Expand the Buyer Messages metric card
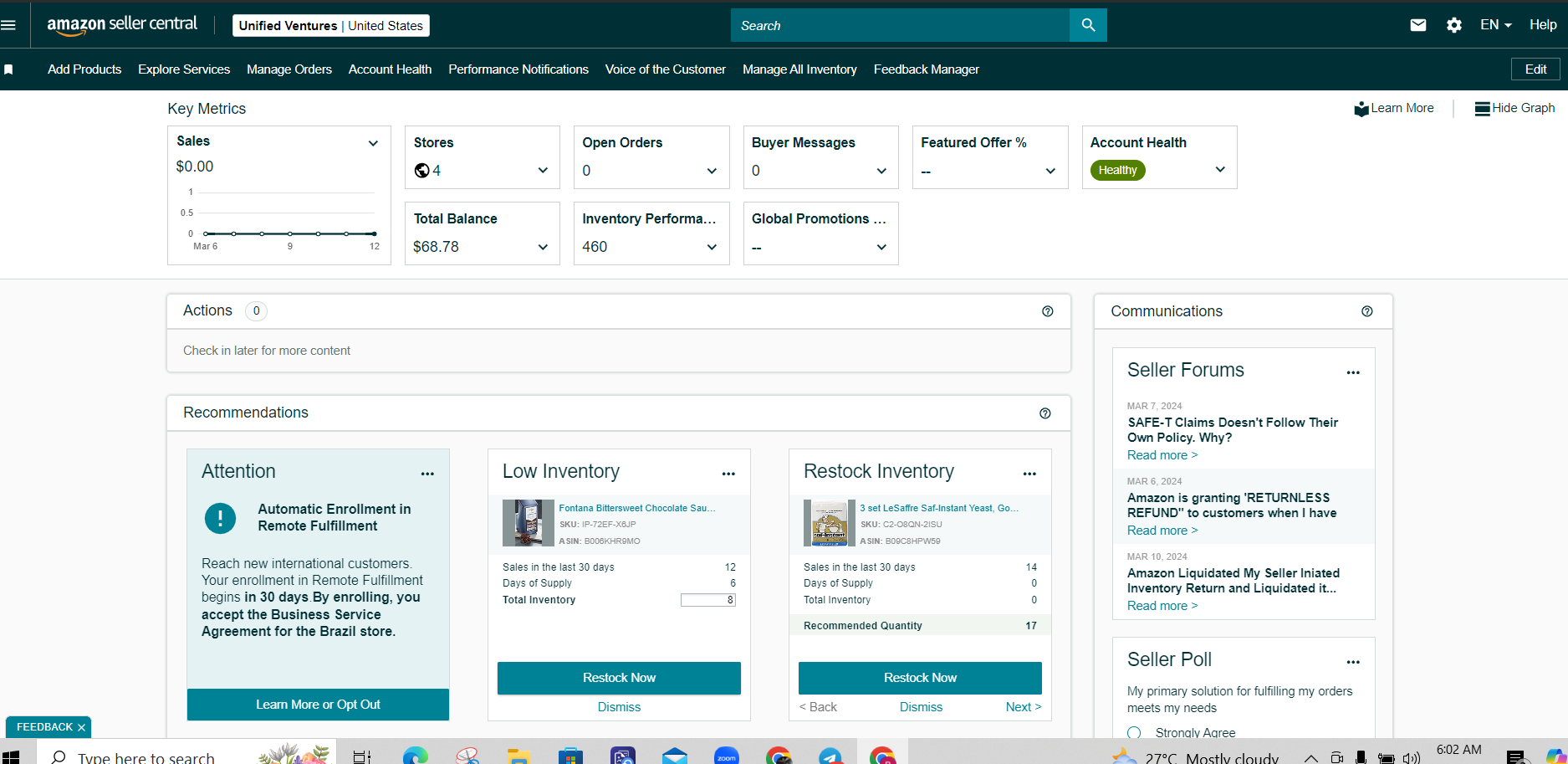Image resolution: width=1568 pixels, height=764 pixels. [x=881, y=171]
